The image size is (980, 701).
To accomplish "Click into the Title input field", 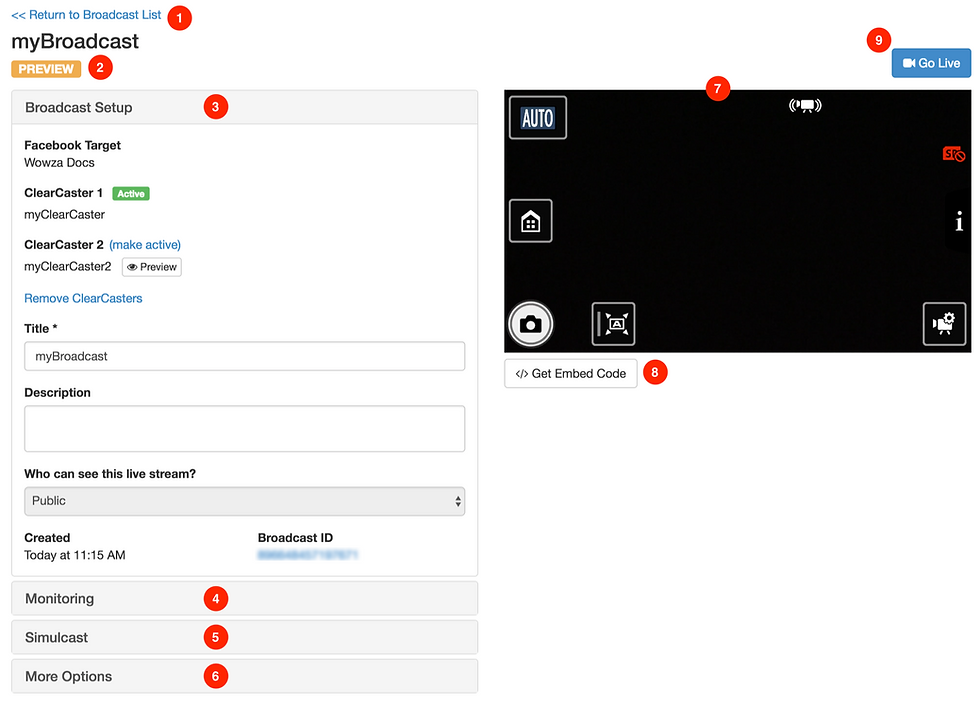I will tap(244, 356).
